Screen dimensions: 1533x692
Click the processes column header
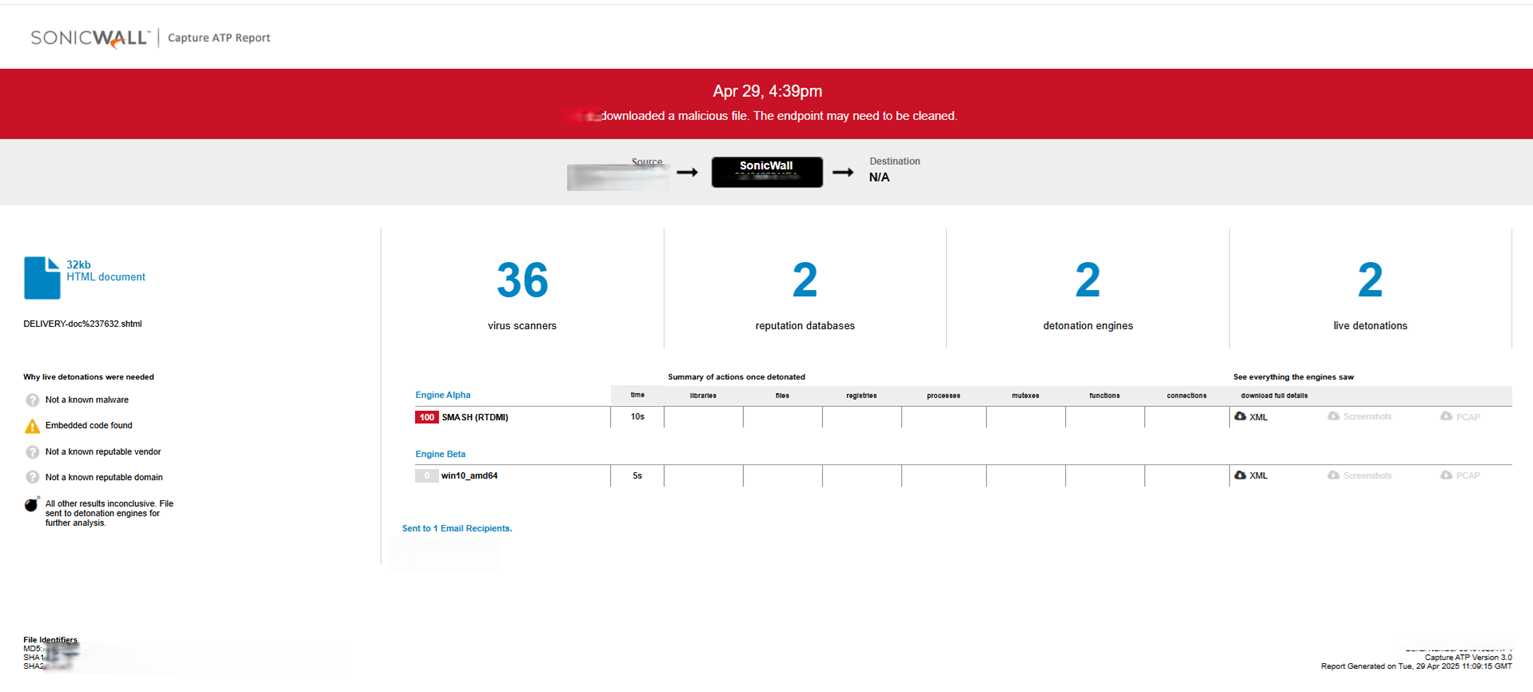click(943, 396)
